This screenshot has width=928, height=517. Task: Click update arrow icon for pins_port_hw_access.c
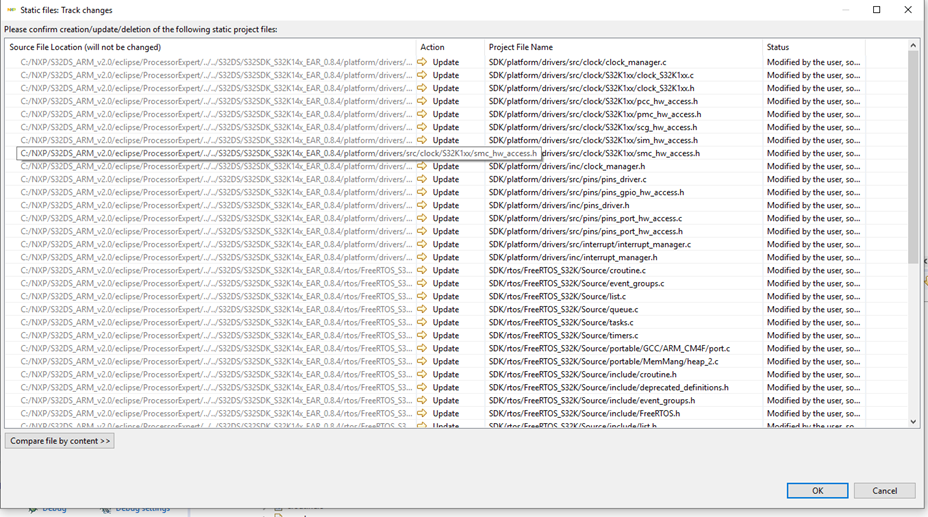(422, 218)
